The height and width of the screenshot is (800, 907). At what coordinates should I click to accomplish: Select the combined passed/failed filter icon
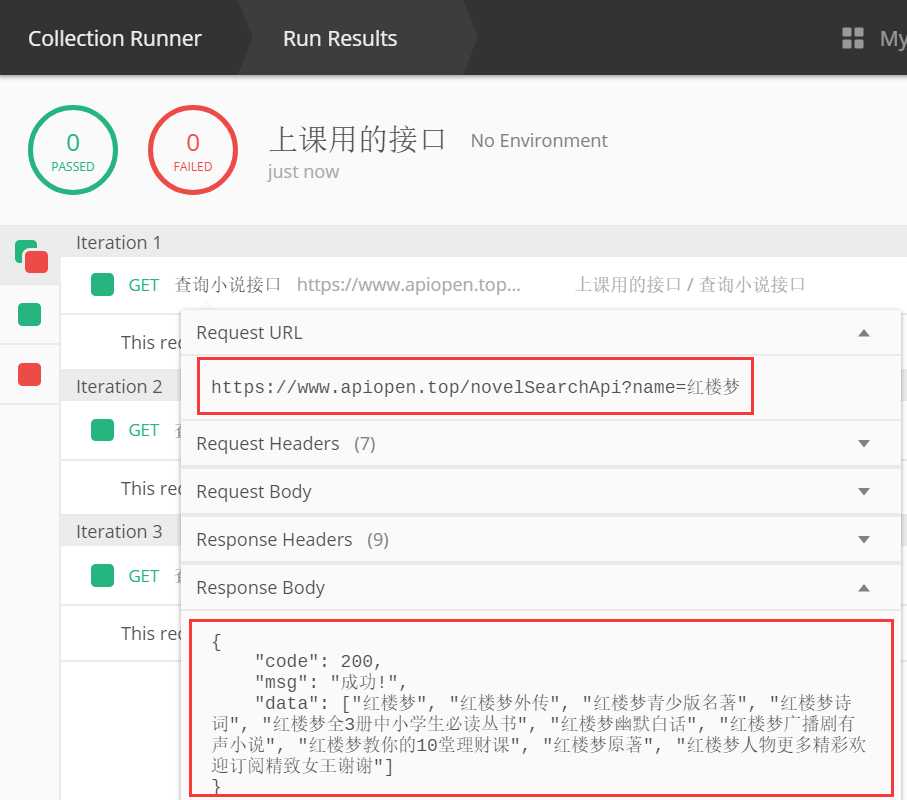tap(32, 256)
